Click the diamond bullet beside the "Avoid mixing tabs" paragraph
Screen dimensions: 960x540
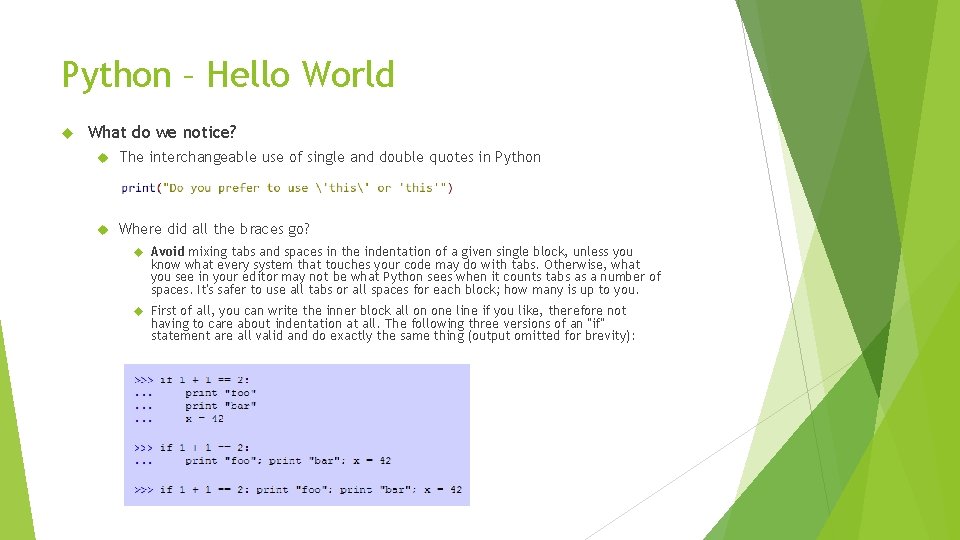138,252
